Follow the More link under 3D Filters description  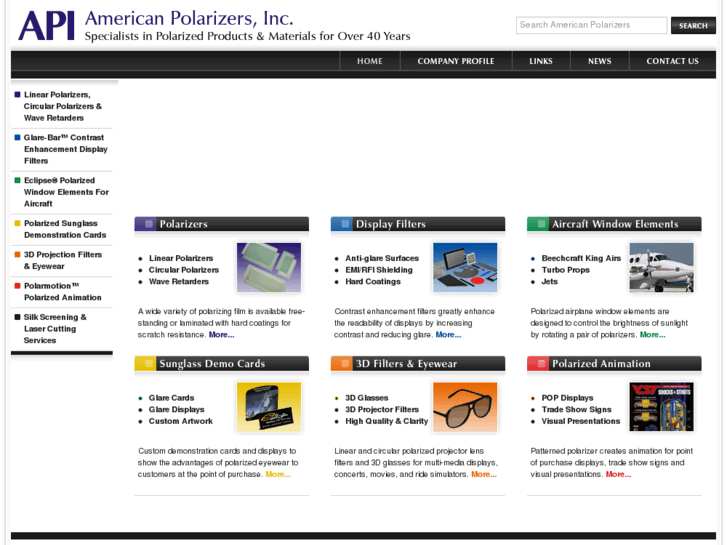tap(484, 474)
